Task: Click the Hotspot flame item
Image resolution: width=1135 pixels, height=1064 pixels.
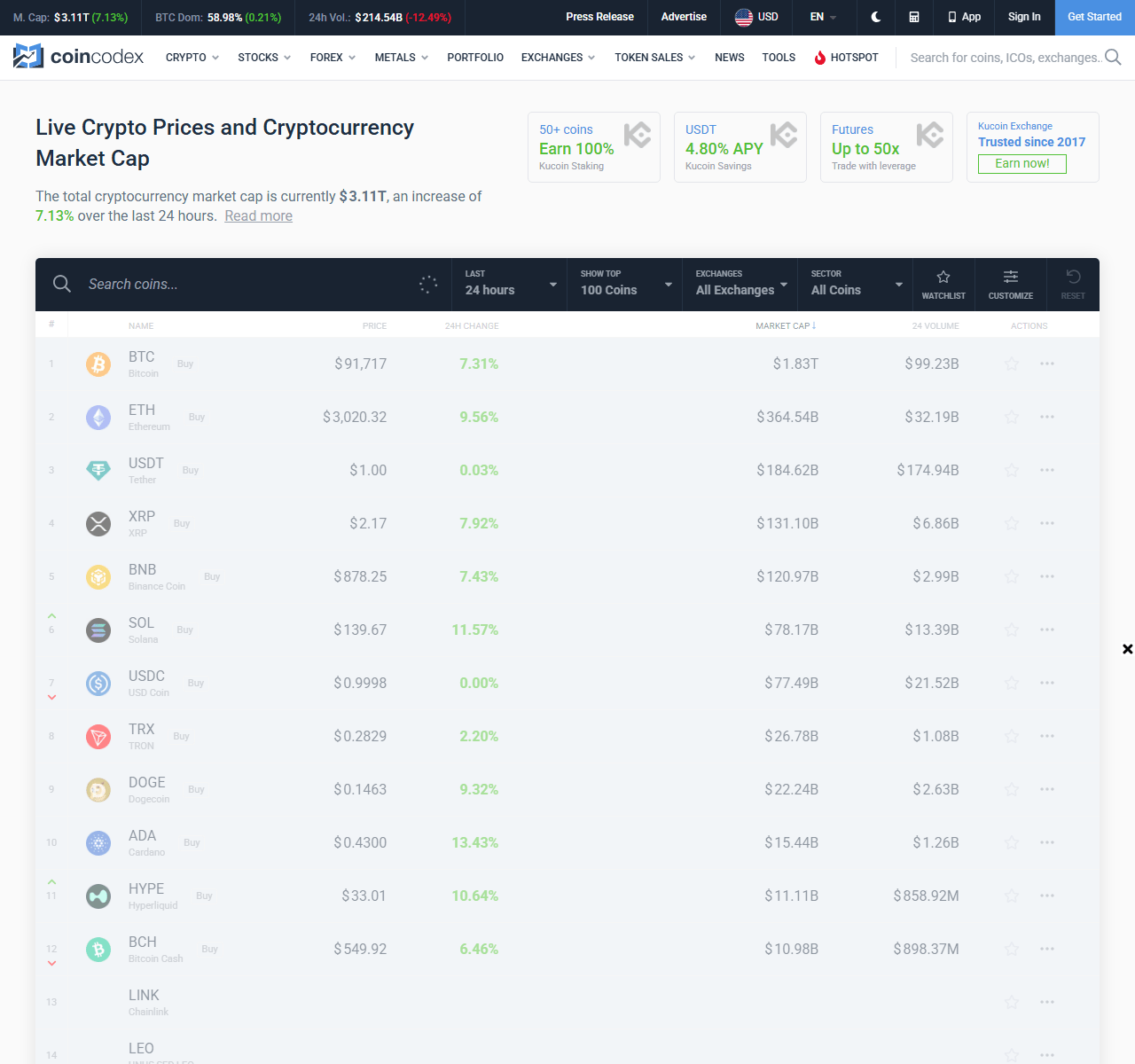Action: pyautogui.click(x=846, y=58)
